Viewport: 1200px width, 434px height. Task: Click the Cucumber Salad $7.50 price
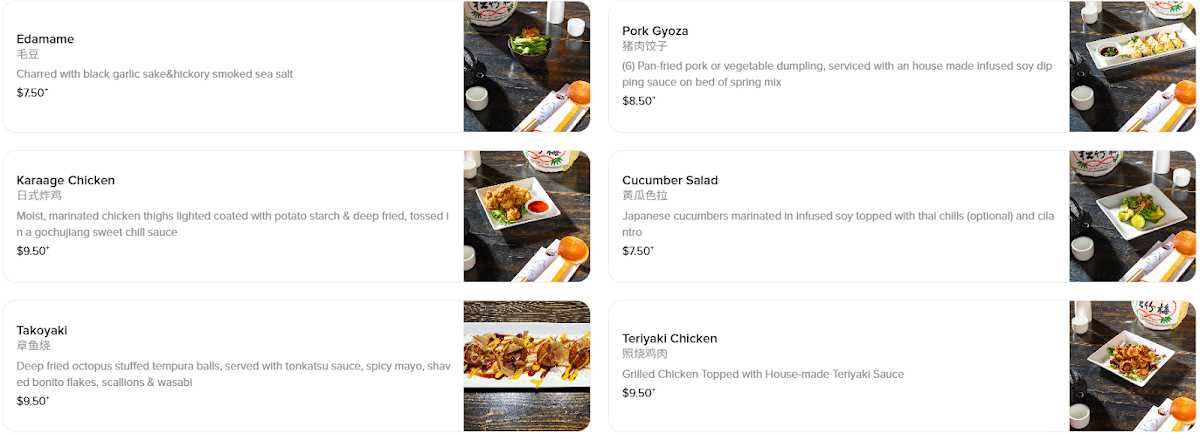click(x=638, y=251)
